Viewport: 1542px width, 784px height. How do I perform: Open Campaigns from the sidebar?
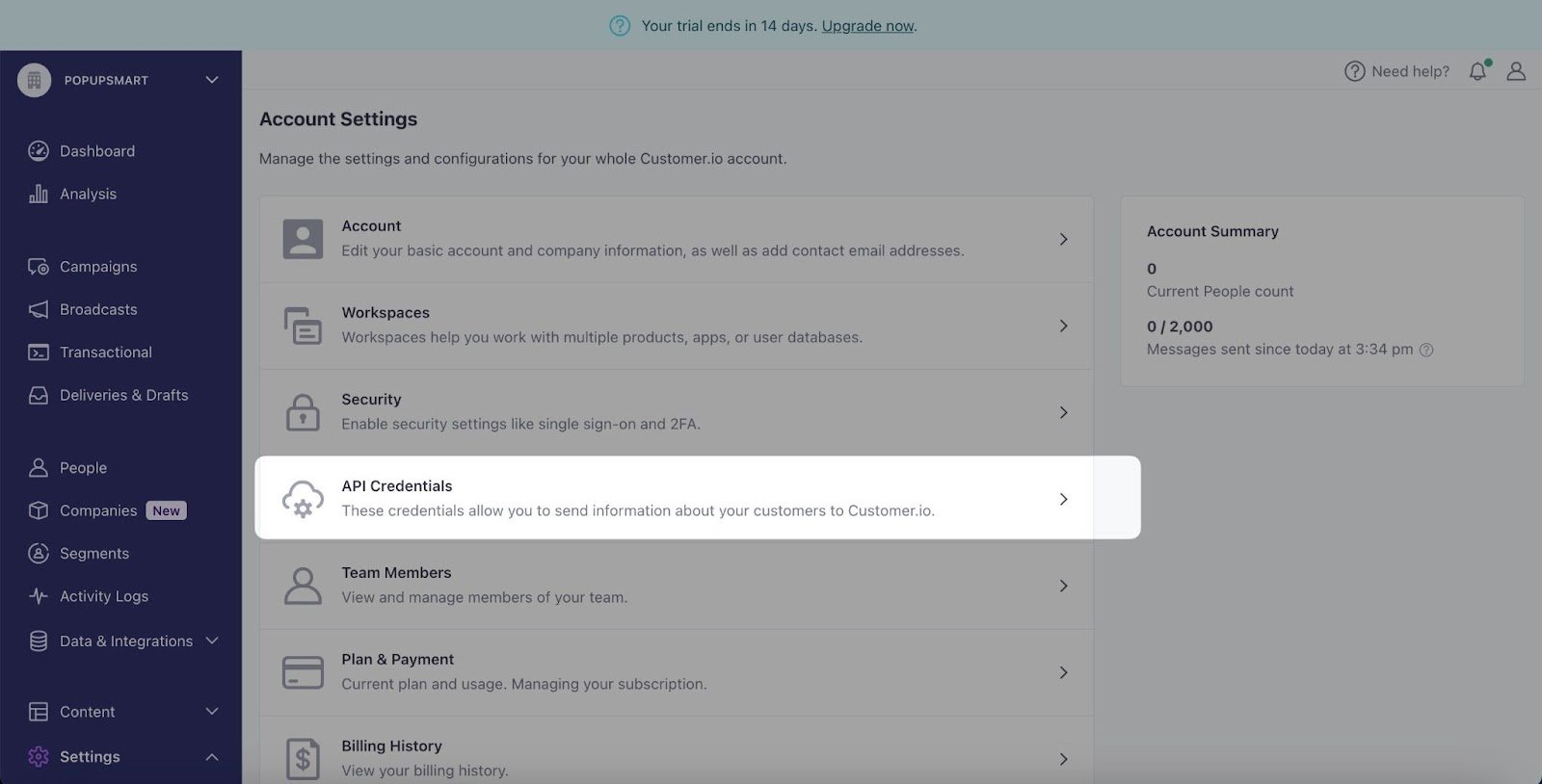pyautogui.click(x=97, y=267)
